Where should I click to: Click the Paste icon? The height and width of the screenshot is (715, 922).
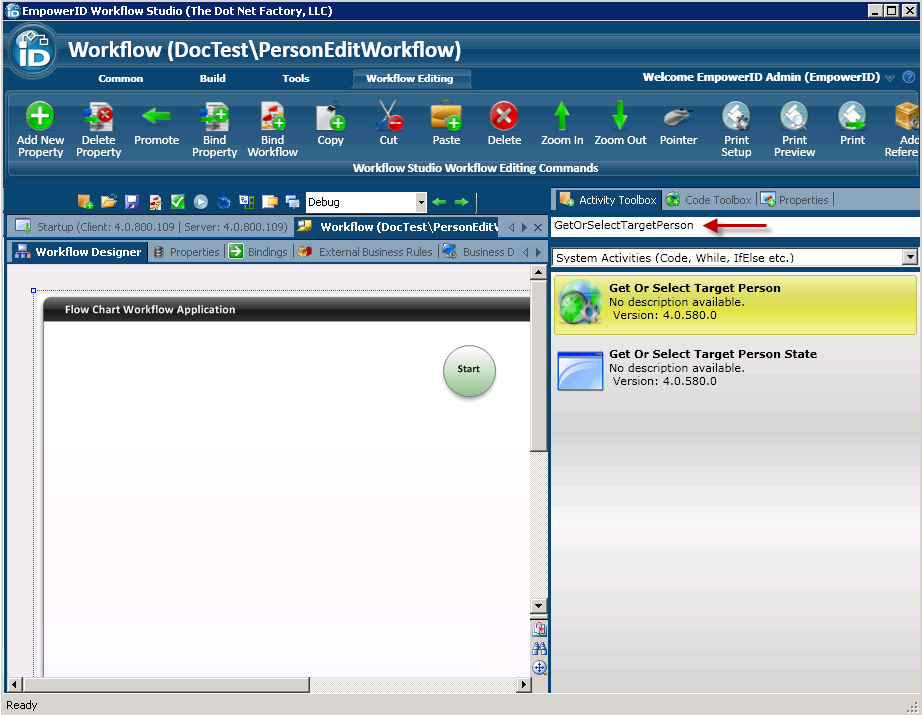pos(445,120)
